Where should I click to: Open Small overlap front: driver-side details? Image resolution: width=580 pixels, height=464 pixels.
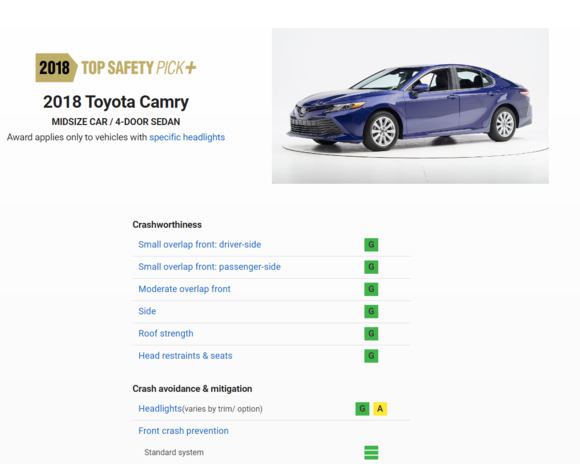point(200,245)
